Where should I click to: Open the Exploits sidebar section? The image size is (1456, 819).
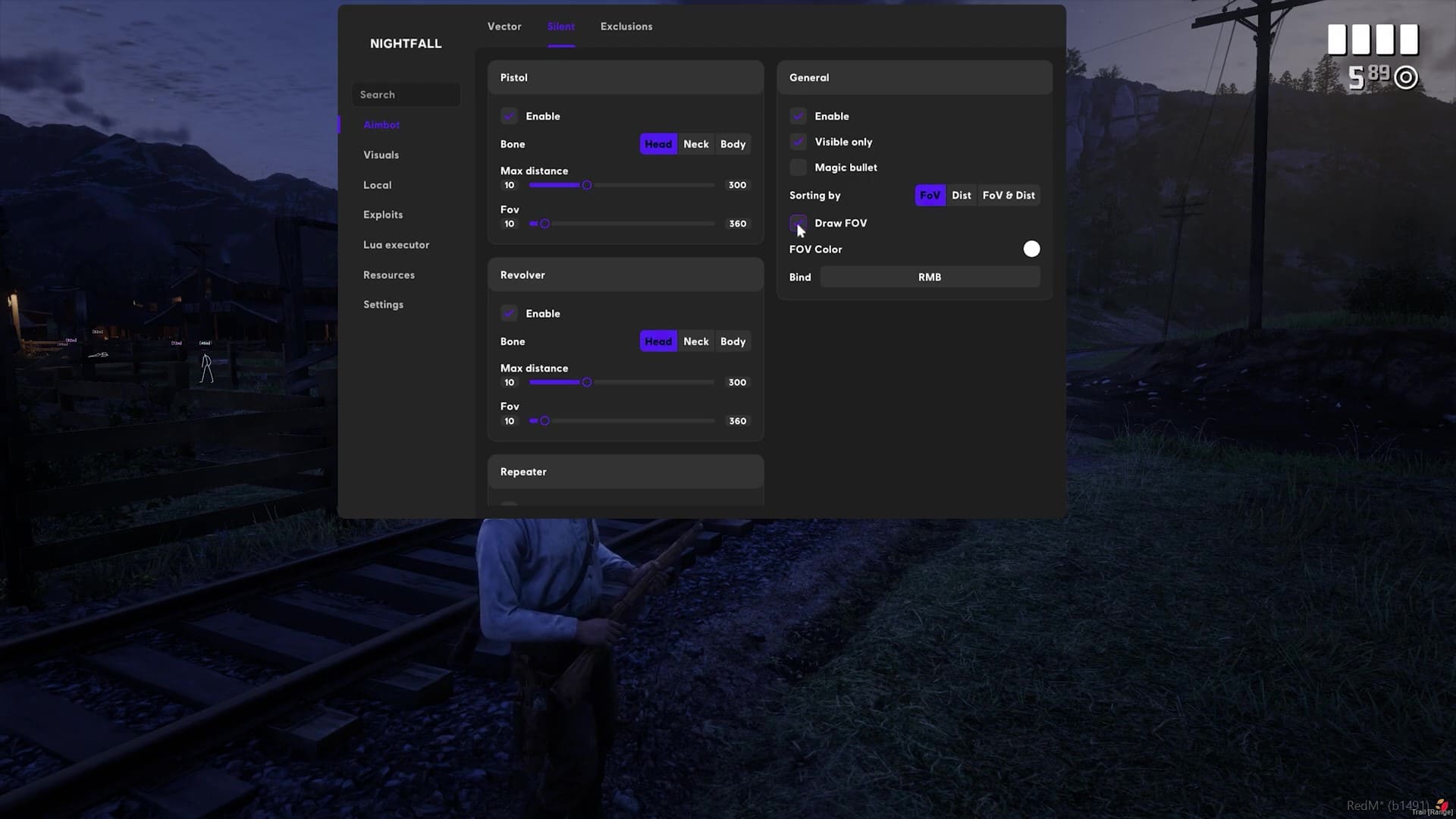pyautogui.click(x=383, y=215)
